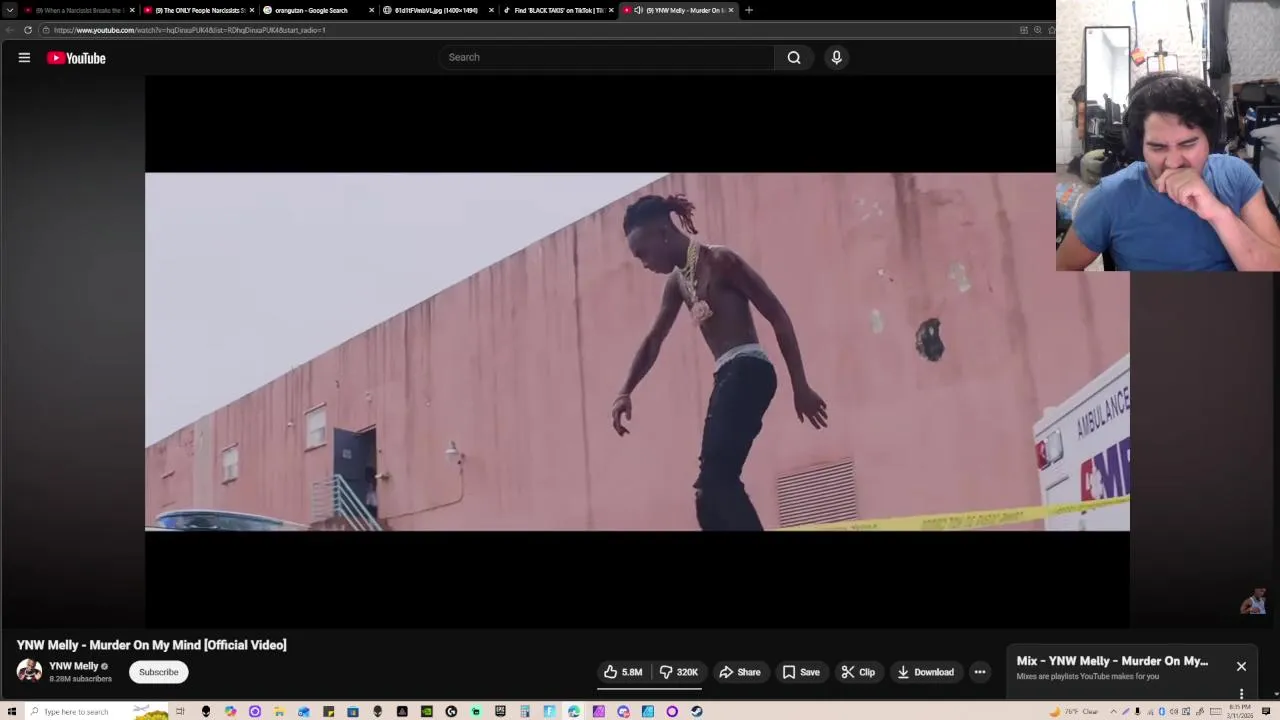Start voice search with microphone icon

[x=837, y=57]
